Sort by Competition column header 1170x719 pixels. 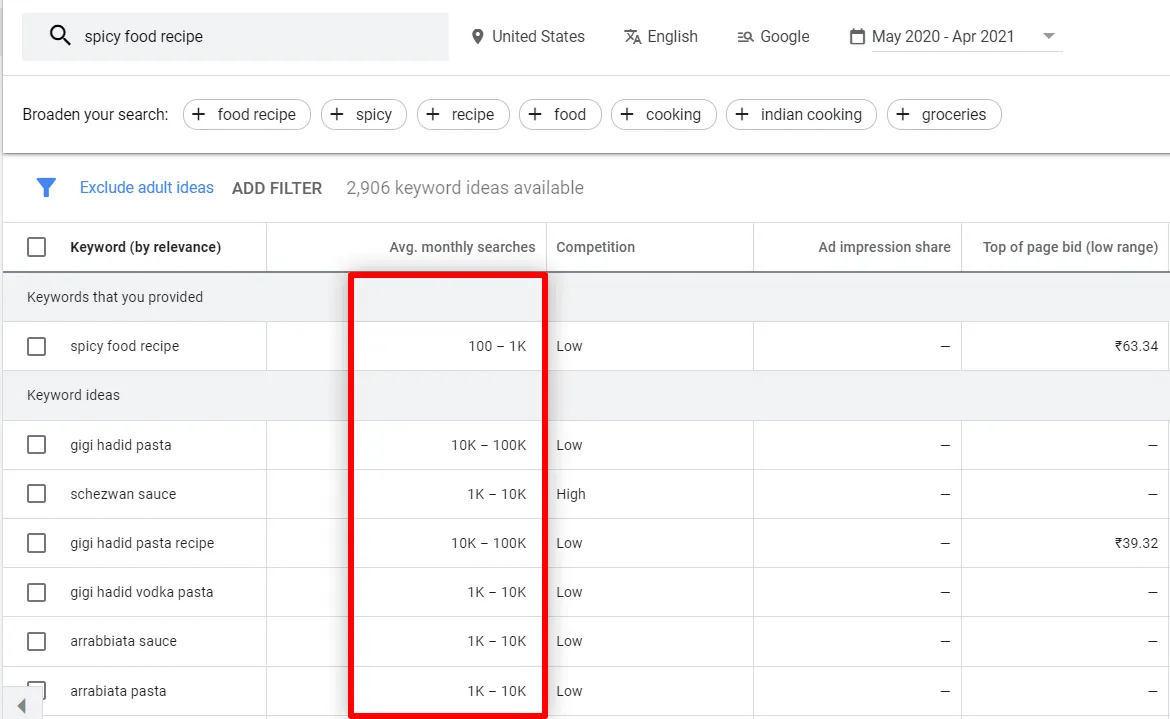coord(595,247)
